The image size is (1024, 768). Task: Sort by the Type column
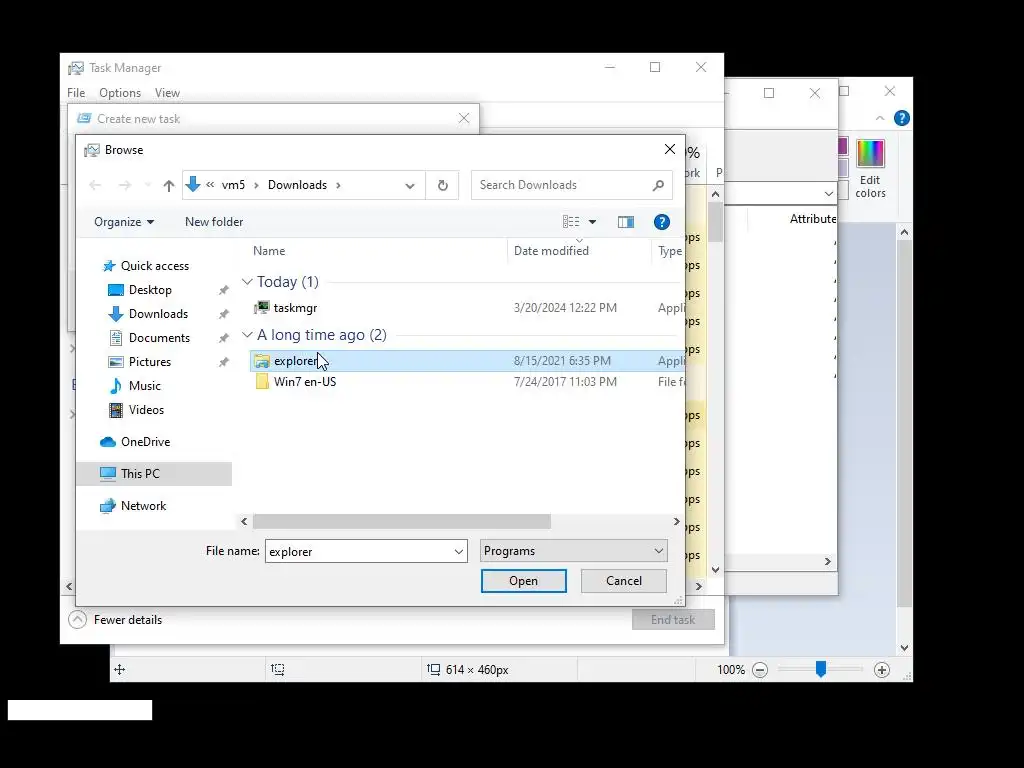point(669,251)
